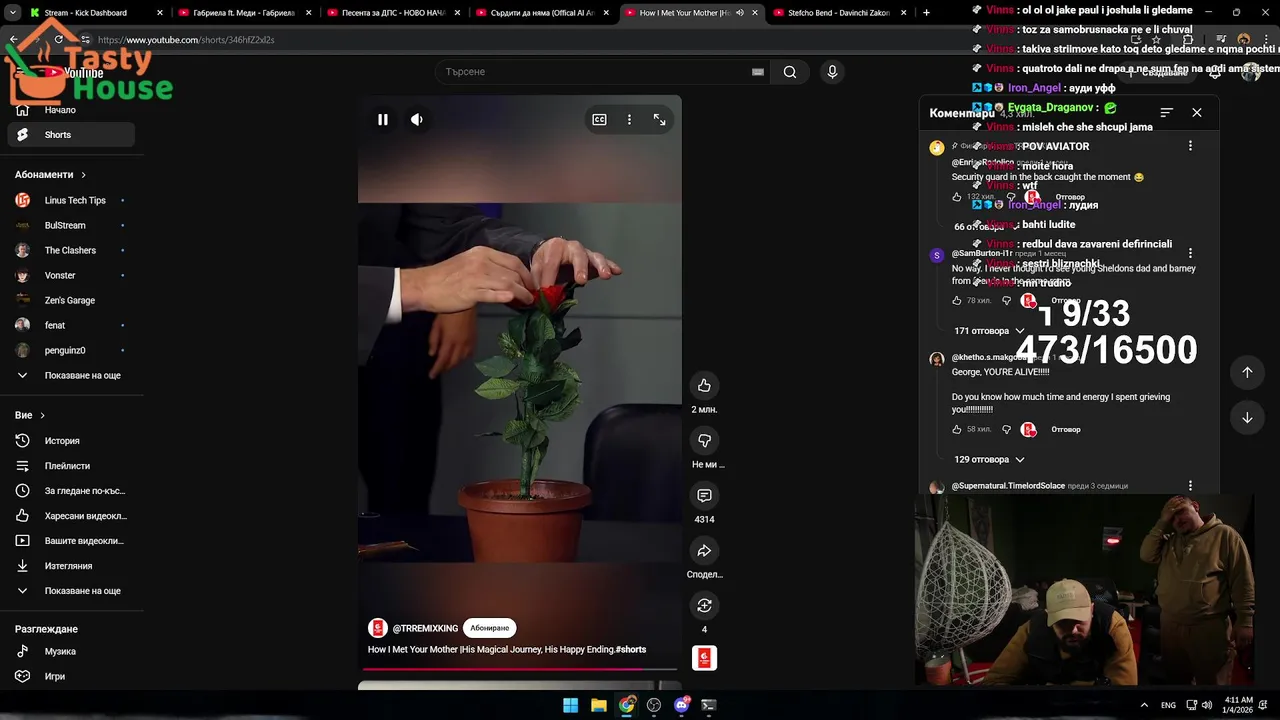Mute the How I Met Your Mother tab
1280x720 pixels.
pyautogui.click(x=740, y=13)
